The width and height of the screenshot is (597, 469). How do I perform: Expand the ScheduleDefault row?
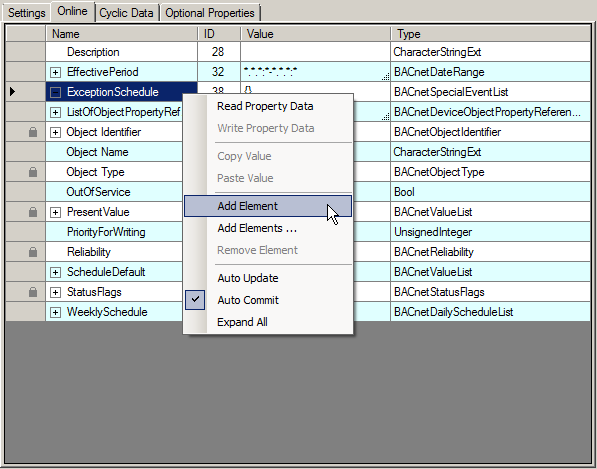[56, 272]
